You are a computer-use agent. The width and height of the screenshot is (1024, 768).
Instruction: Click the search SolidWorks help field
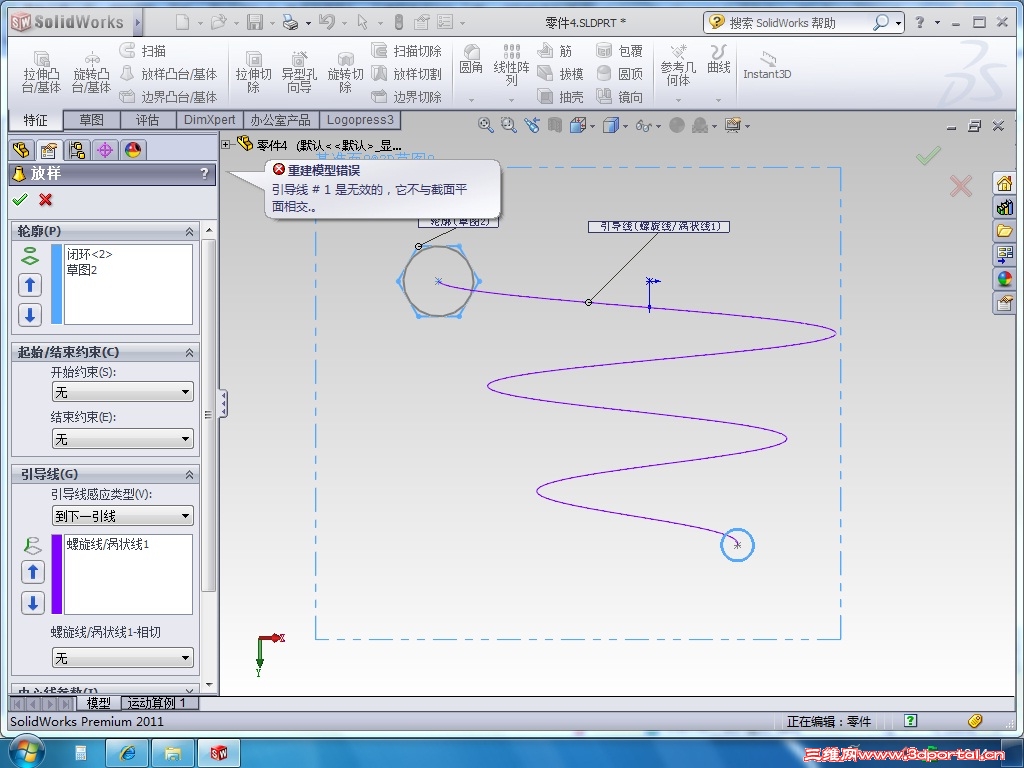797,23
